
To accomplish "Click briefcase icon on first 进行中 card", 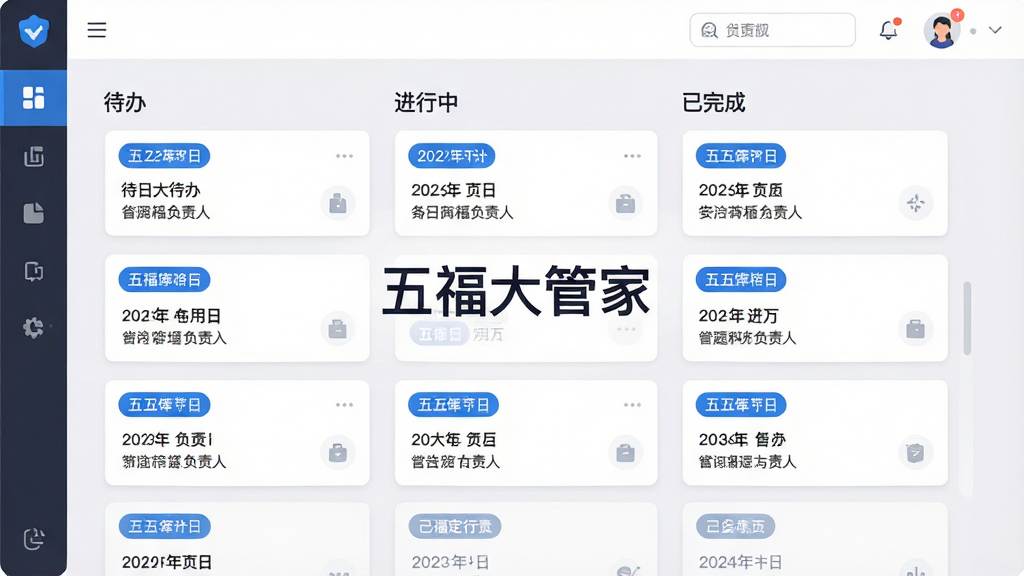I will [625, 204].
